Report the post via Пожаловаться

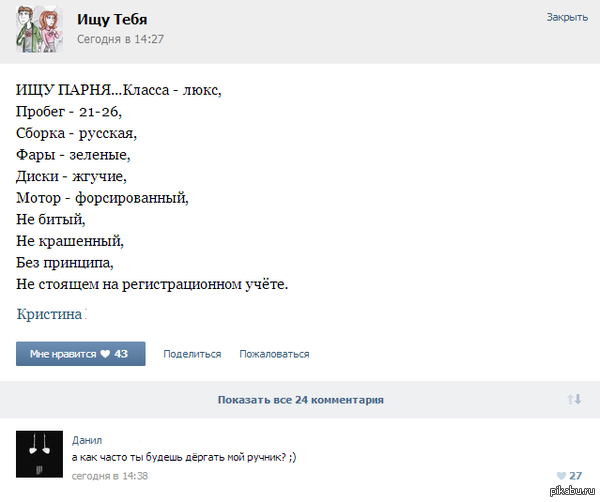tap(274, 354)
